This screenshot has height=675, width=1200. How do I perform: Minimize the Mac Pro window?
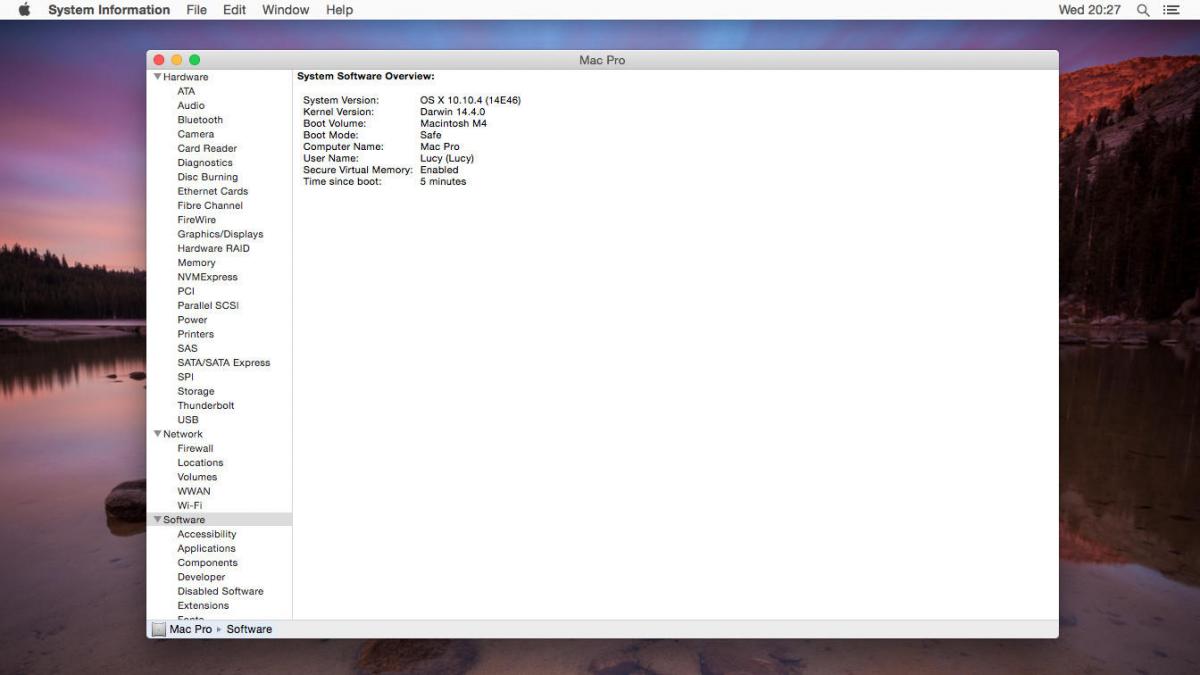pyautogui.click(x=177, y=60)
